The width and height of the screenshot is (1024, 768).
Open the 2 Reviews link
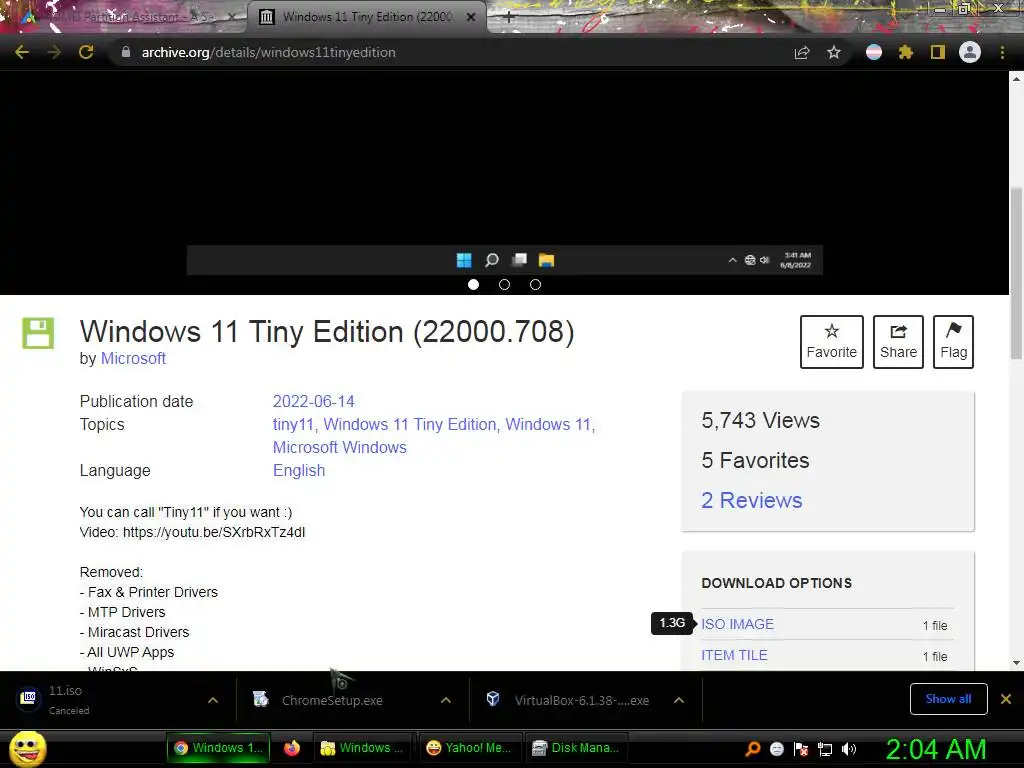[752, 500]
